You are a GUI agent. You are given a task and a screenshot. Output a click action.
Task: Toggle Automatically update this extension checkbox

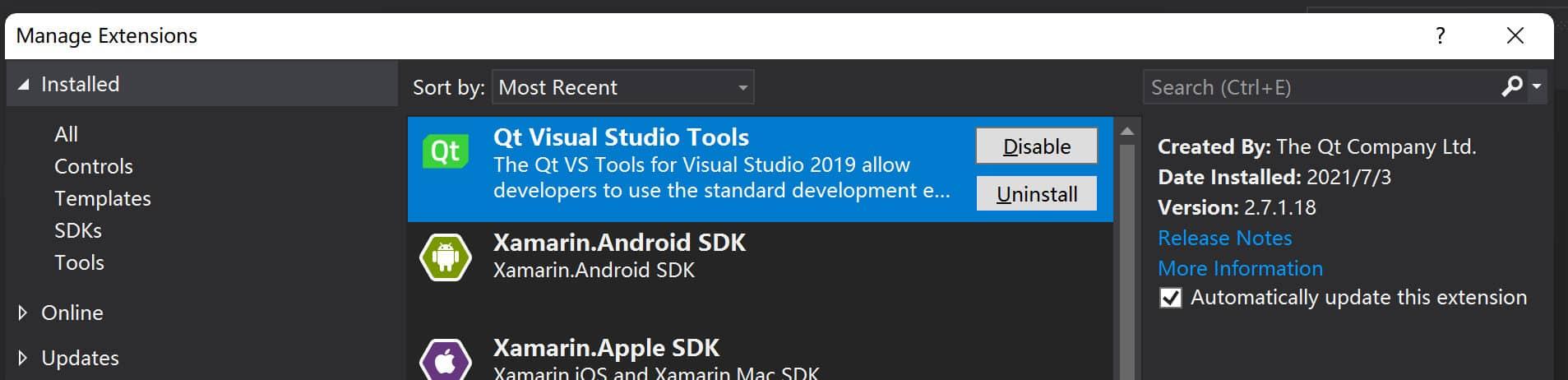pos(1170,298)
